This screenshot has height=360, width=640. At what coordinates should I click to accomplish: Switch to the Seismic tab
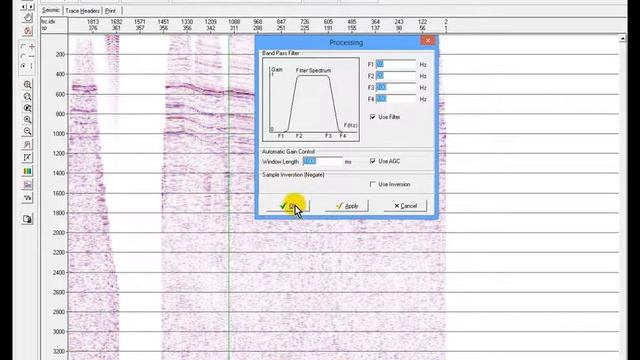(51, 10)
